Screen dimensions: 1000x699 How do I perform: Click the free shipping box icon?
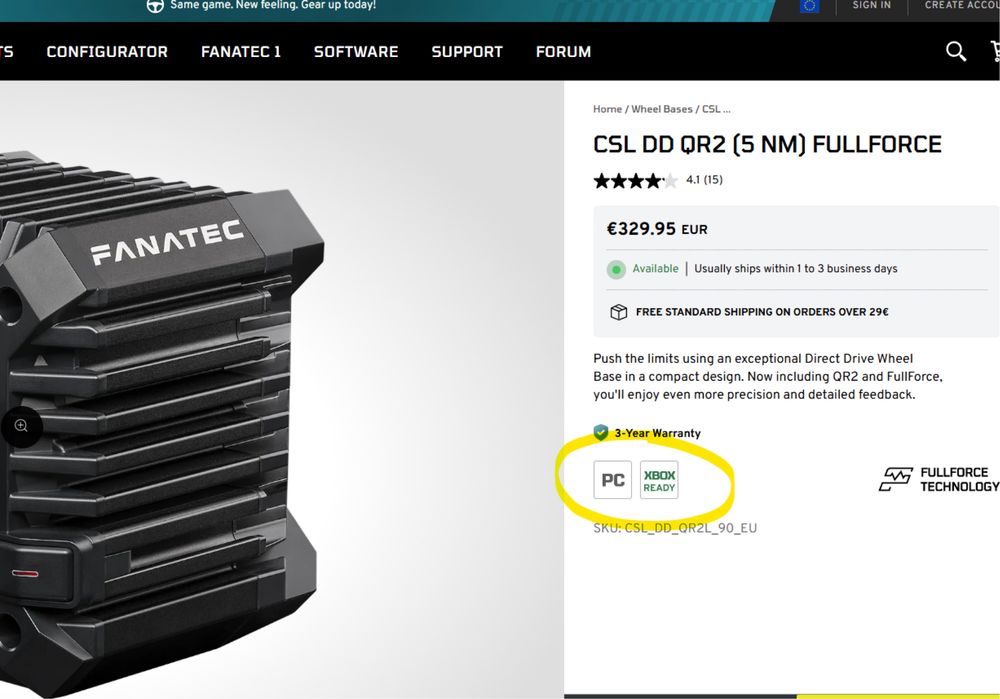point(619,312)
